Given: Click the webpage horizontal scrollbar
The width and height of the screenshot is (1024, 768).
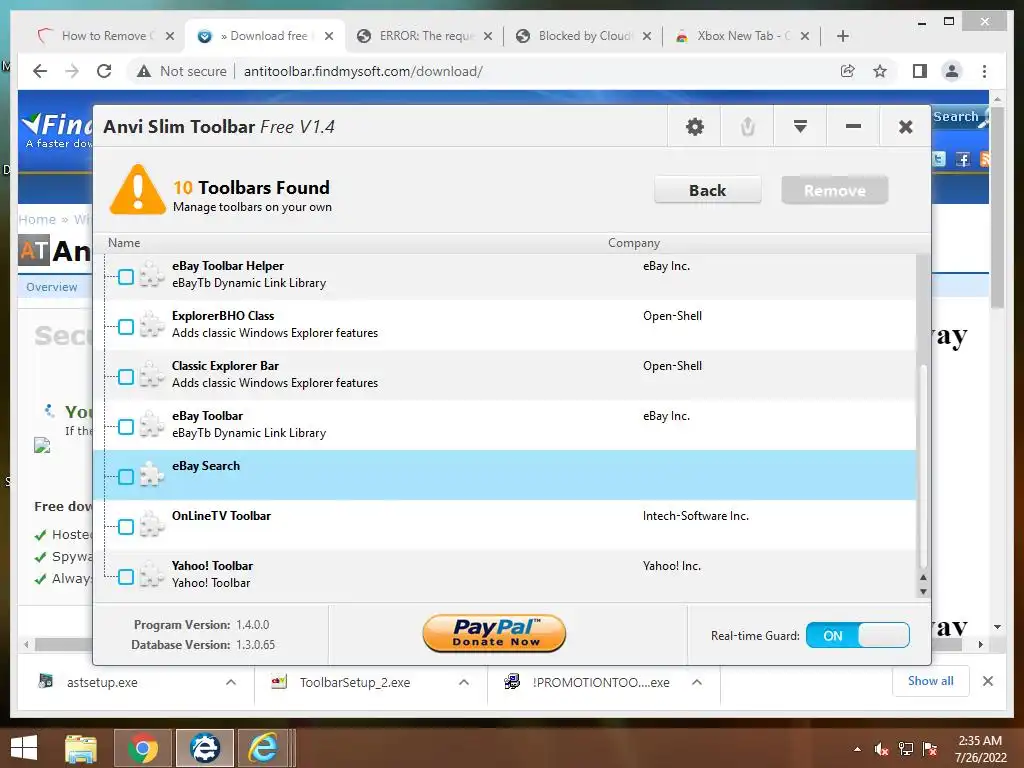Looking at the screenshot, I should (x=503, y=645).
